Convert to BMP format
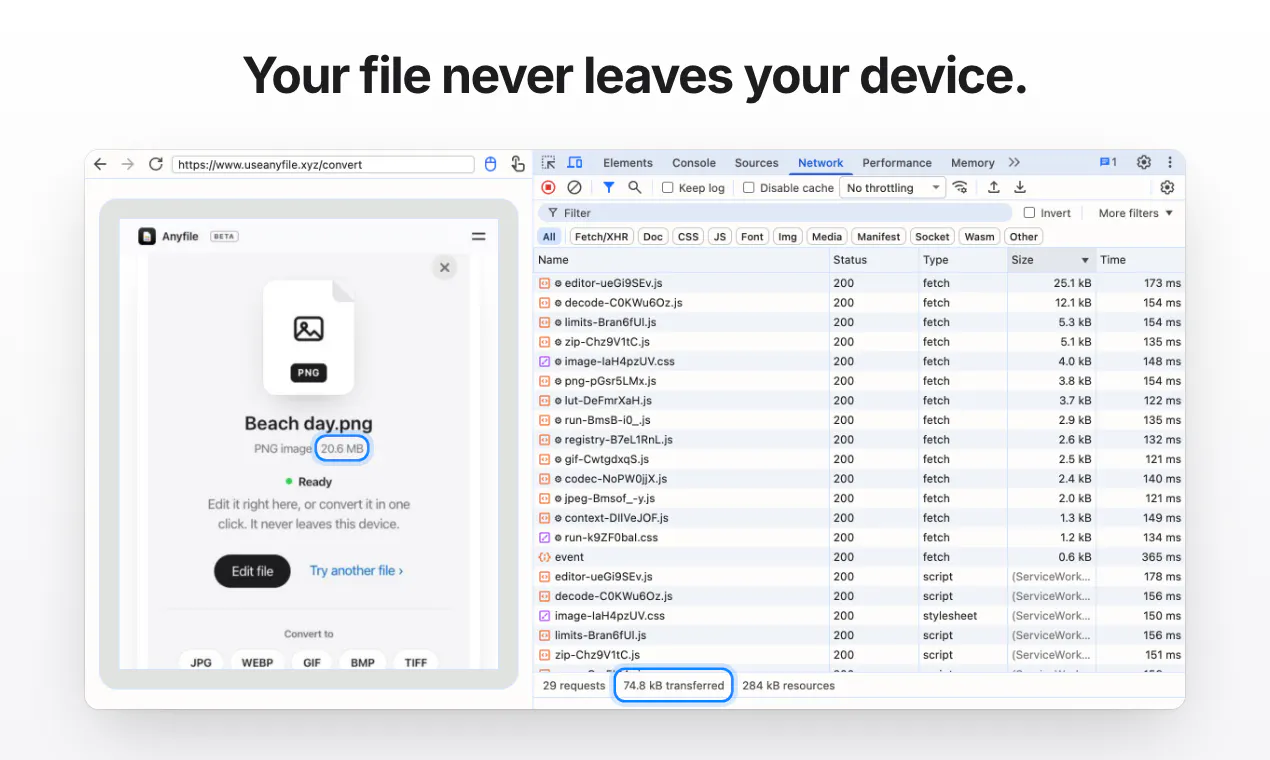Screen dimensions: 1270x760 [362, 662]
